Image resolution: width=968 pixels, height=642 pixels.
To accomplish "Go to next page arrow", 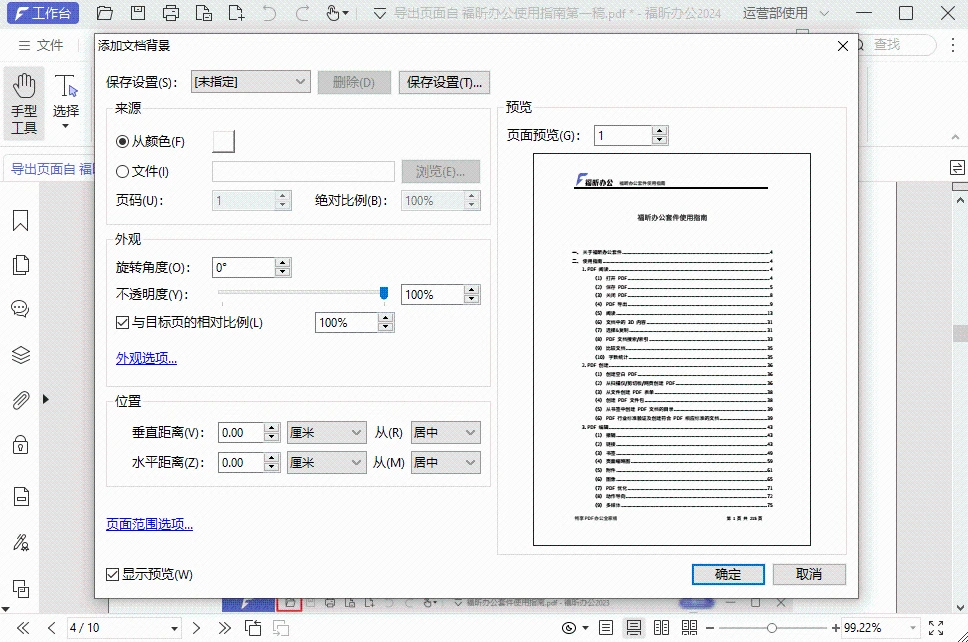I will 196,628.
